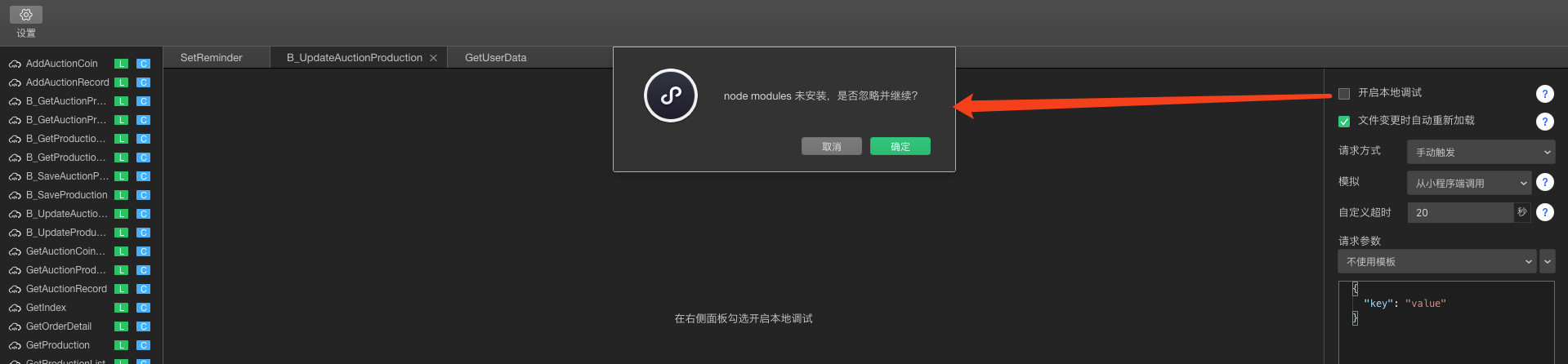Open help icon for 文件变更时自动重新加载

click(x=1544, y=122)
